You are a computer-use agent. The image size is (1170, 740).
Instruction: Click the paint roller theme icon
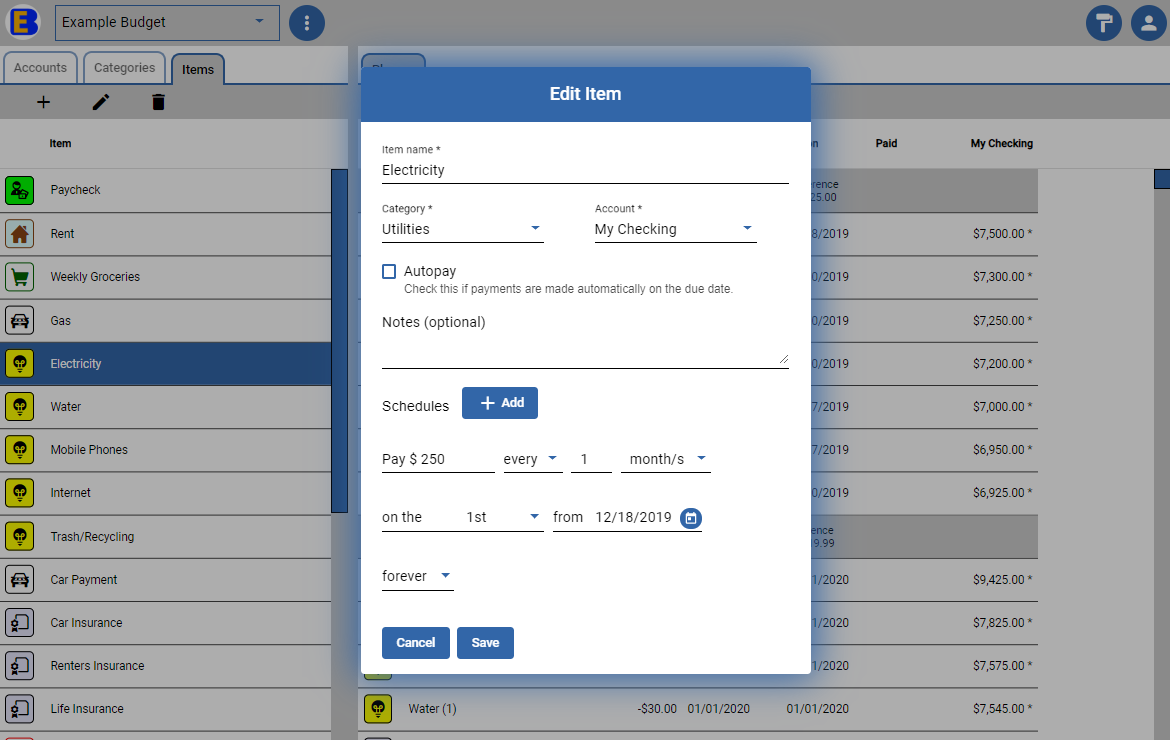click(1104, 23)
